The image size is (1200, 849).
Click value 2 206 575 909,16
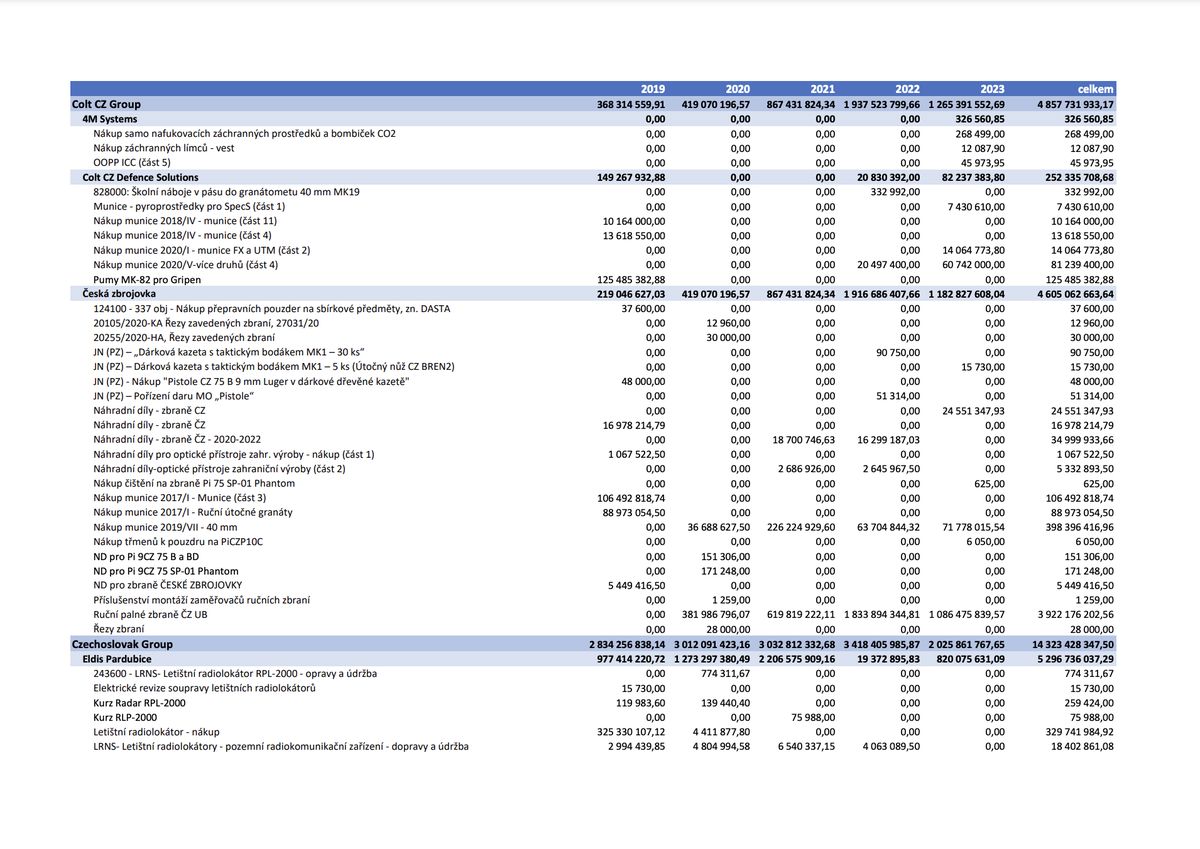click(798, 659)
